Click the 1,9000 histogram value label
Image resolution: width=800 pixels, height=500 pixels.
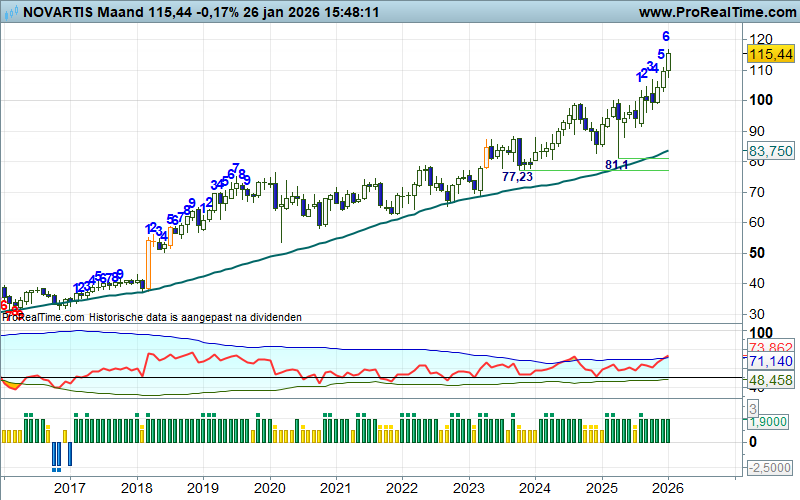pos(768,422)
